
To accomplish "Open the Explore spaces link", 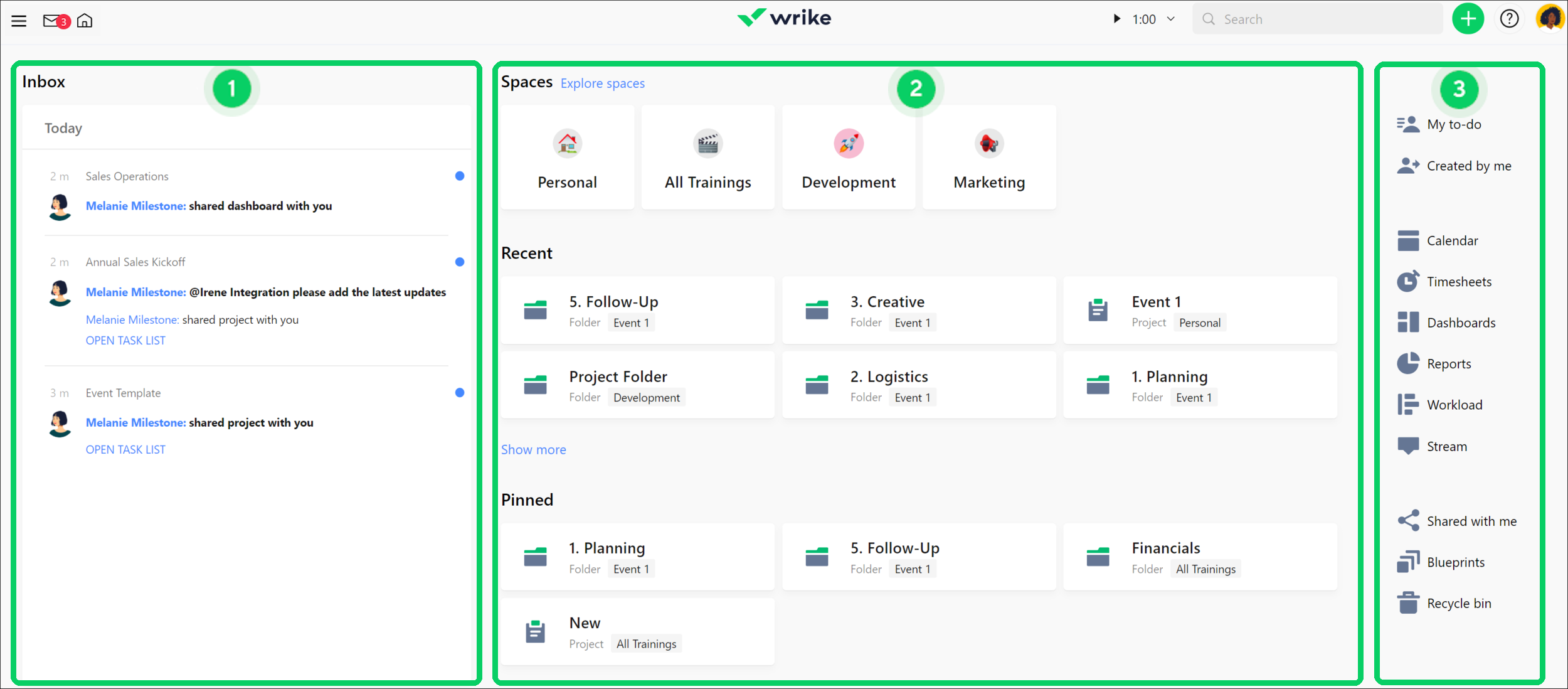I will [x=602, y=83].
